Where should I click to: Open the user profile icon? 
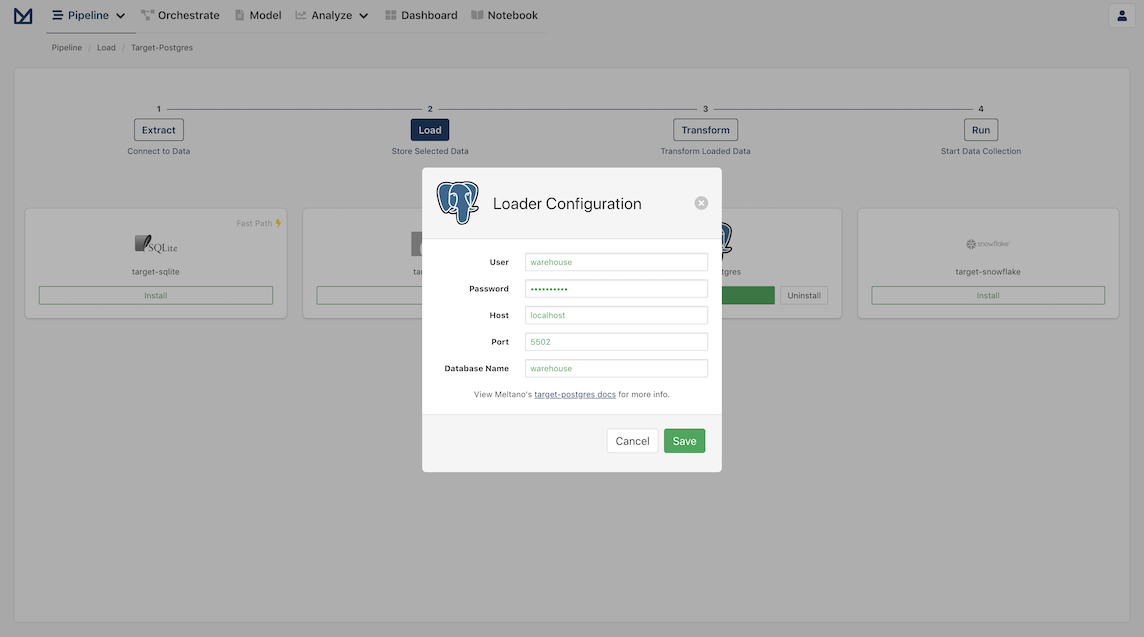pyautogui.click(x=1121, y=15)
